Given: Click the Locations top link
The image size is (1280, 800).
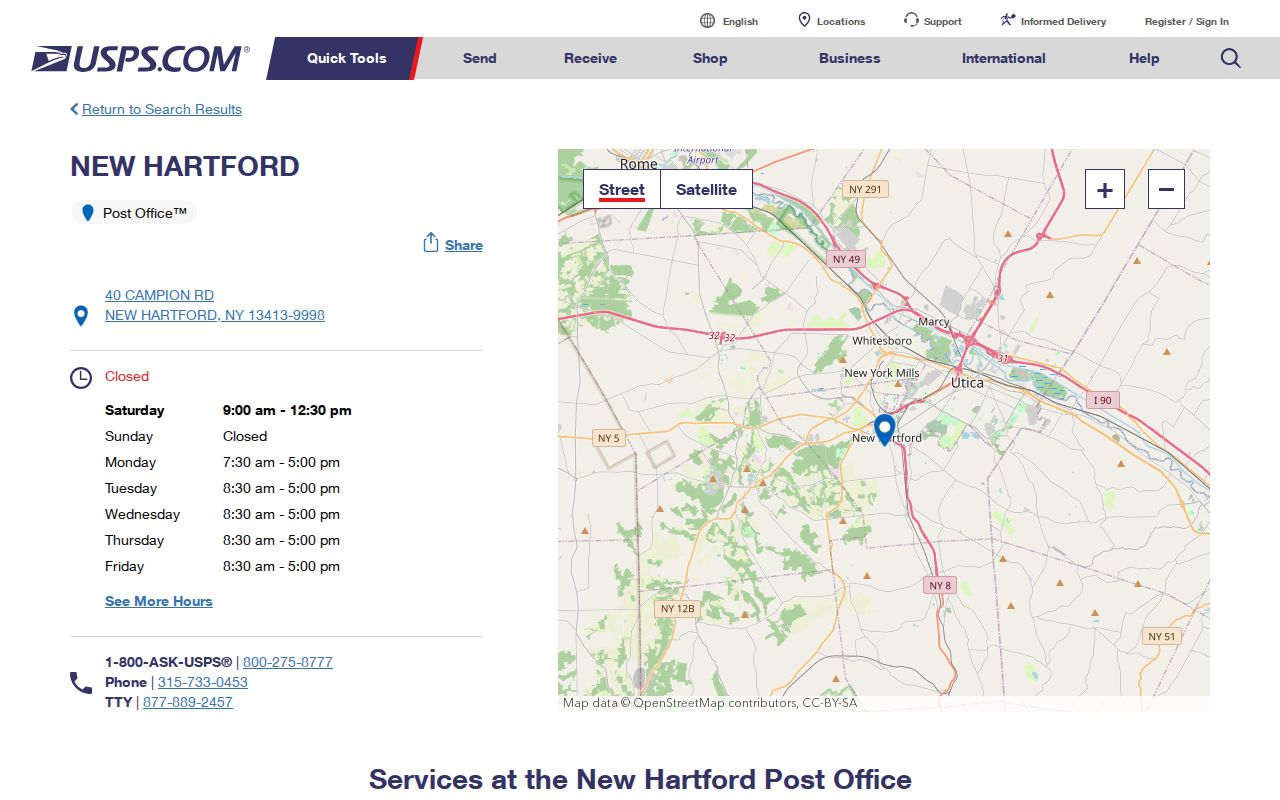Looking at the screenshot, I should pyautogui.click(x=841, y=21).
